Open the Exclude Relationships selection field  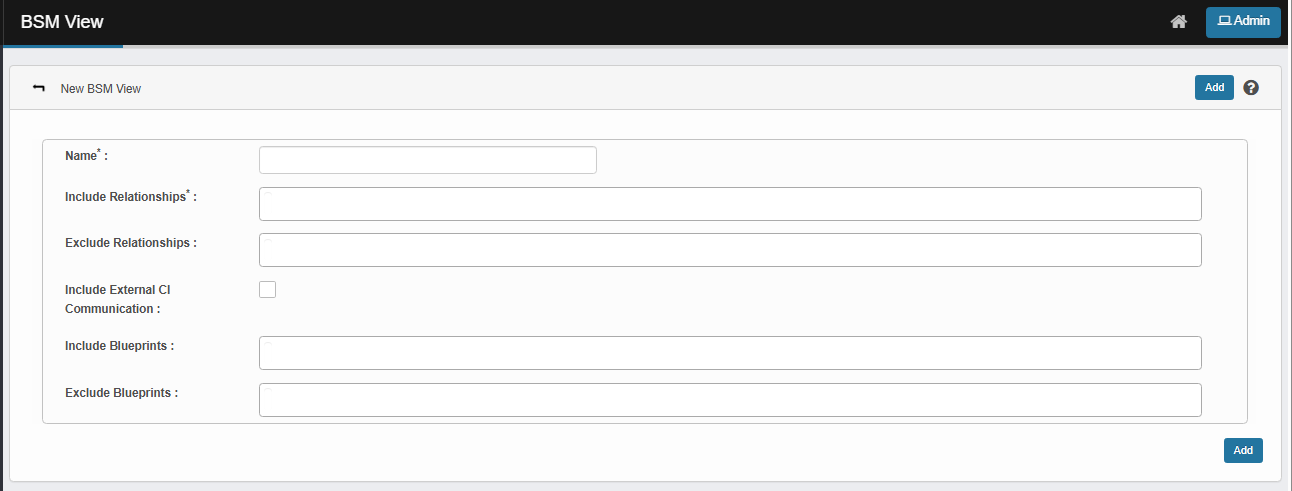[x=730, y=250]
